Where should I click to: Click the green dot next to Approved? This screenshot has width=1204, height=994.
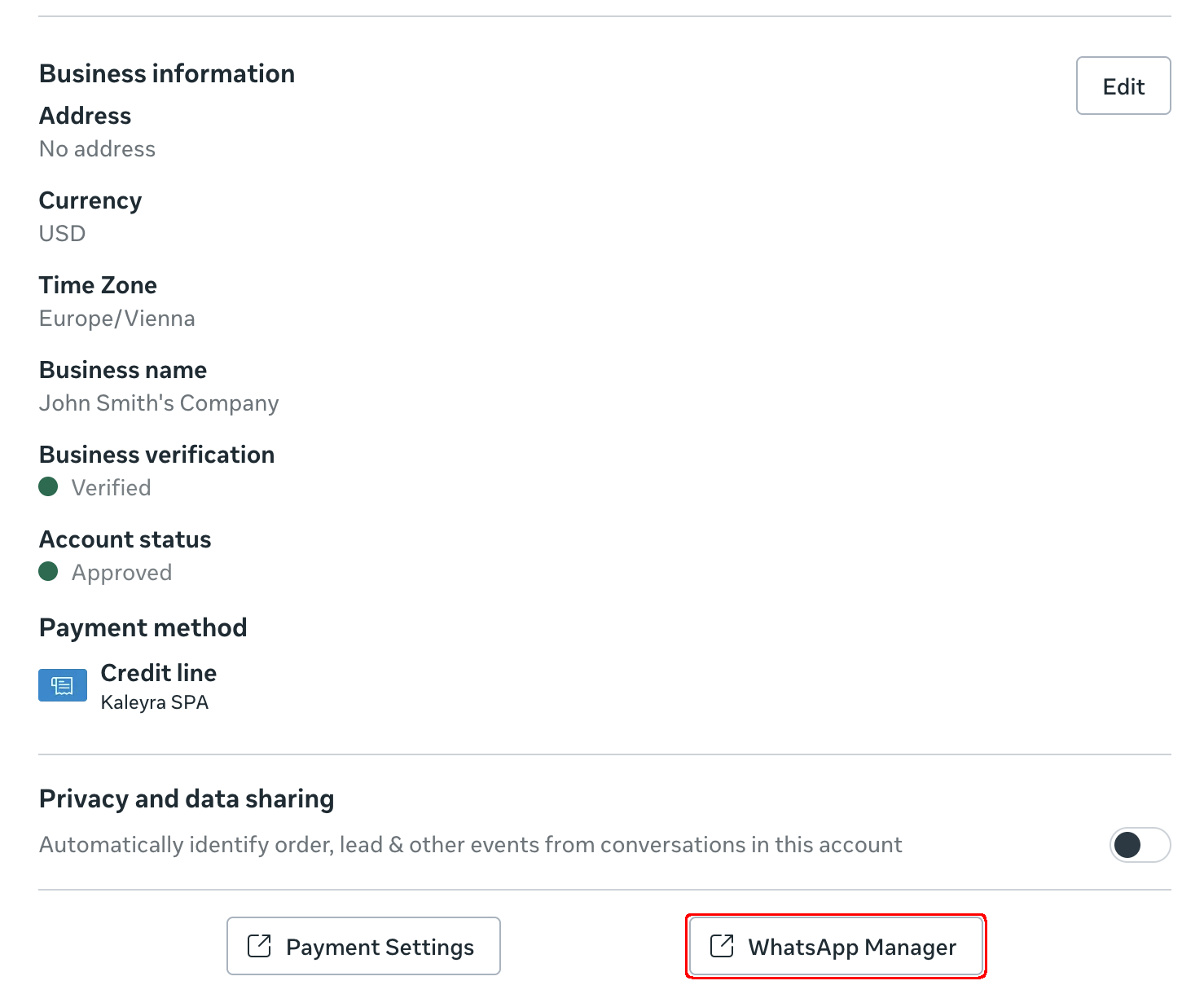49,572
